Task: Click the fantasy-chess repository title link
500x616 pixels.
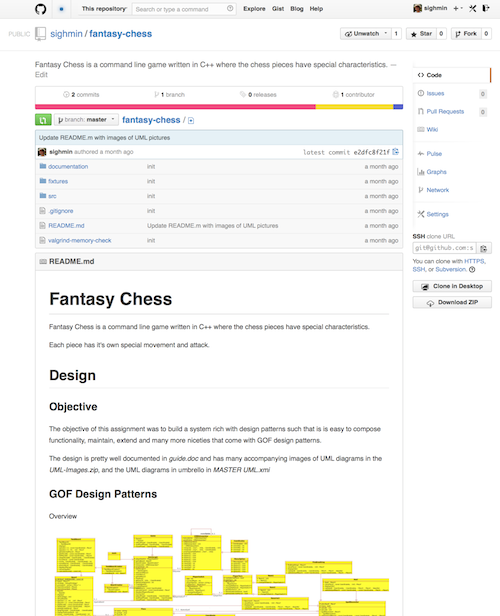Action: (121, 34)
